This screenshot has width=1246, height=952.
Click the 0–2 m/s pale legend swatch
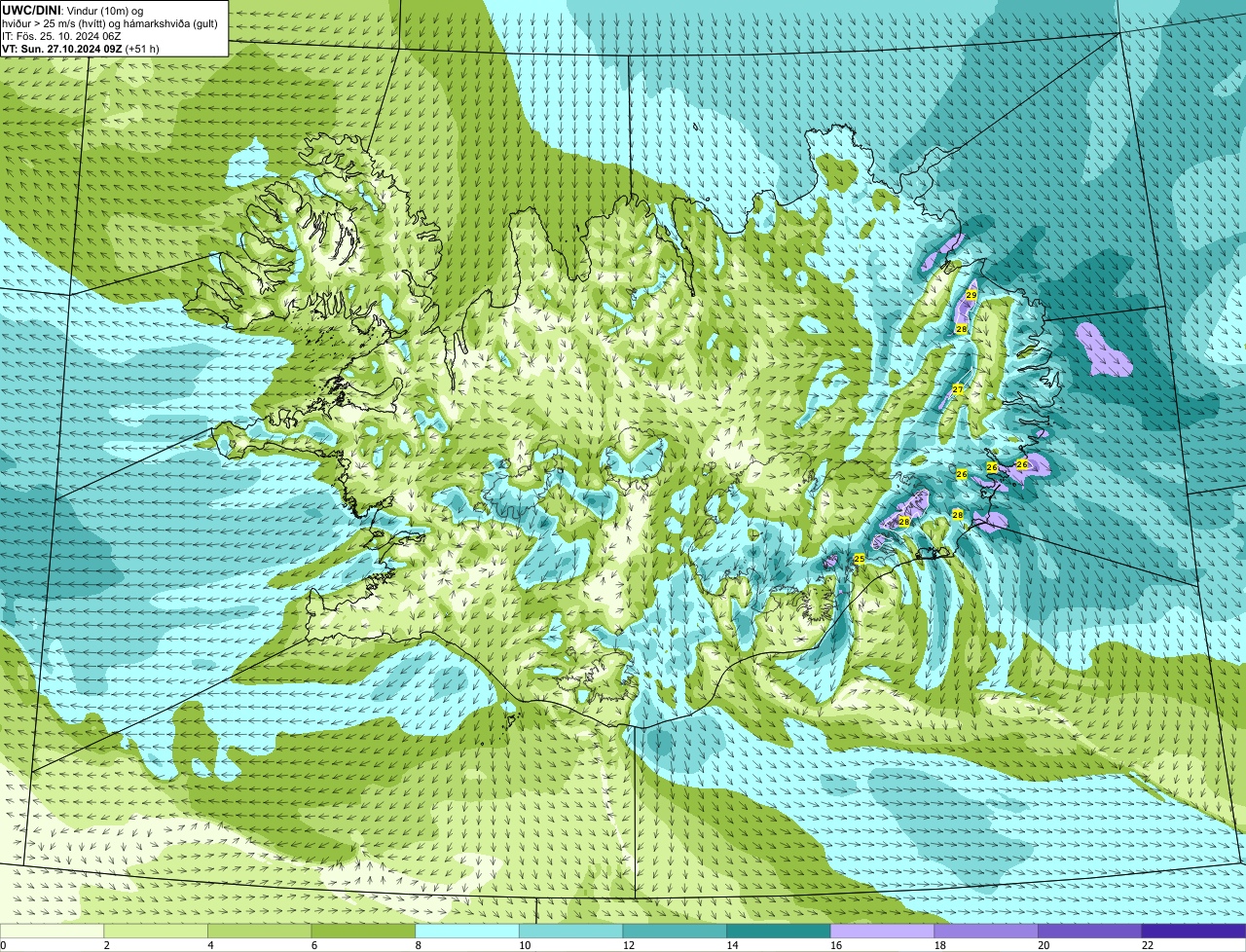coord(52,931)
